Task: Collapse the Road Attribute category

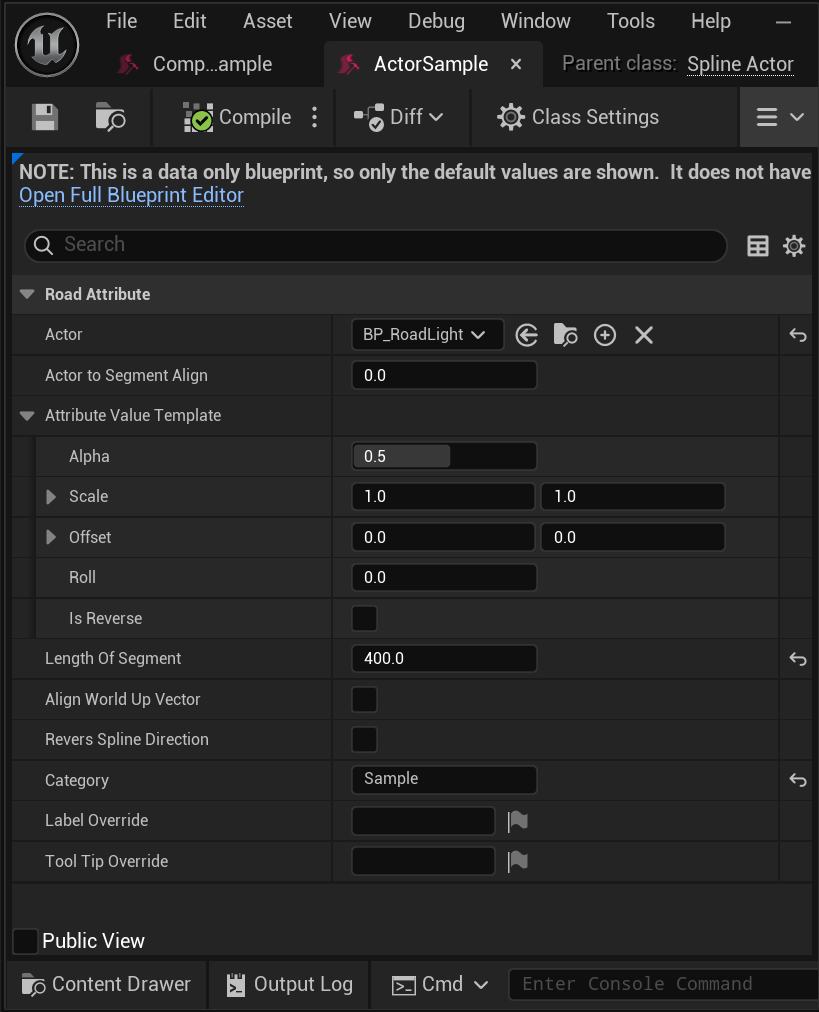Action: 27,294
